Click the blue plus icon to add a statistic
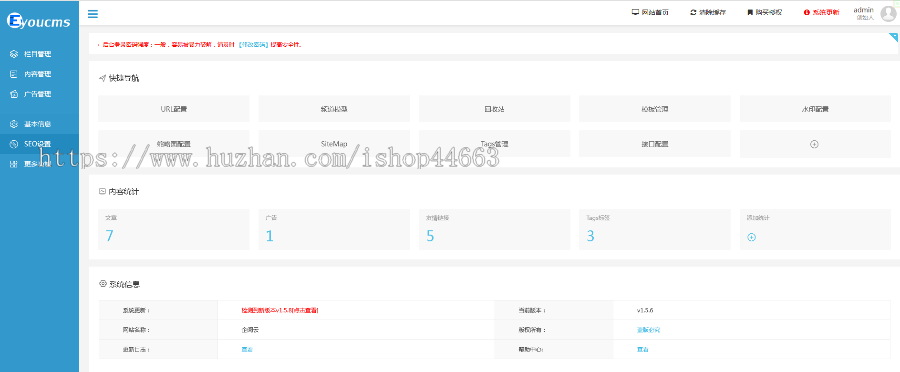The image size is (900, 372). click(x=751, y=237)
